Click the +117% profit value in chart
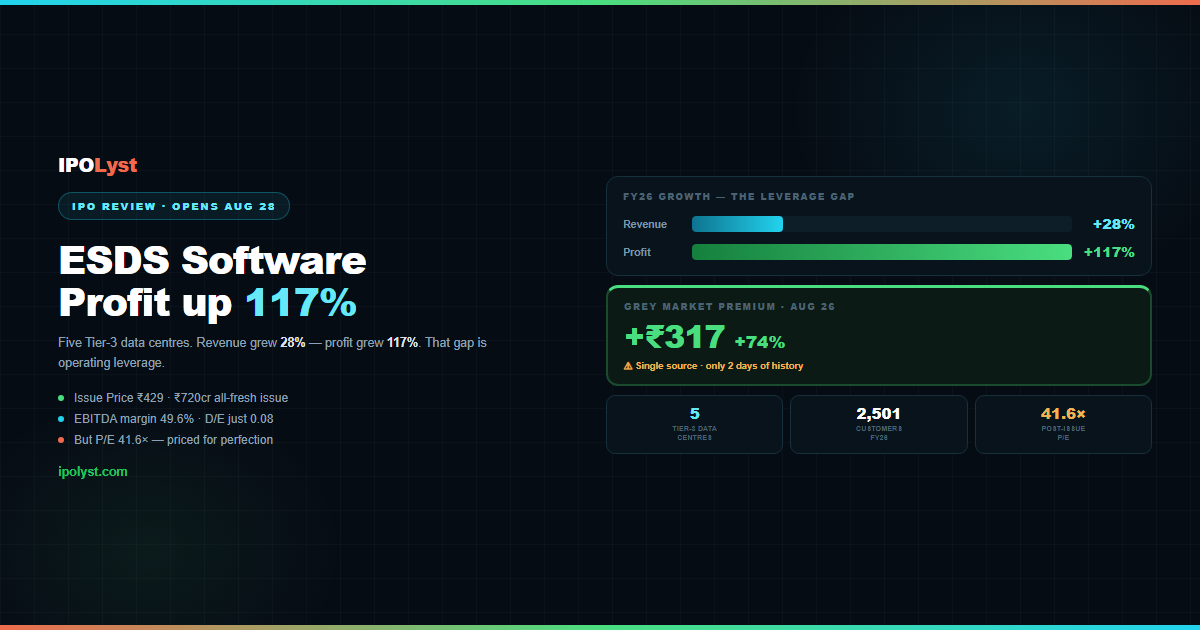 click(1109, 252)
